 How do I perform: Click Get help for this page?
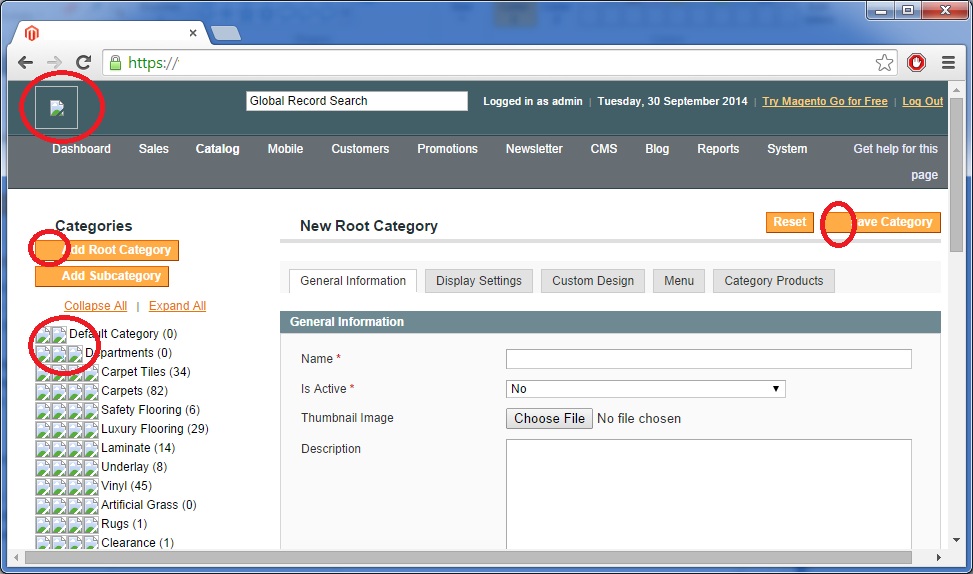[x=895, y=161]
